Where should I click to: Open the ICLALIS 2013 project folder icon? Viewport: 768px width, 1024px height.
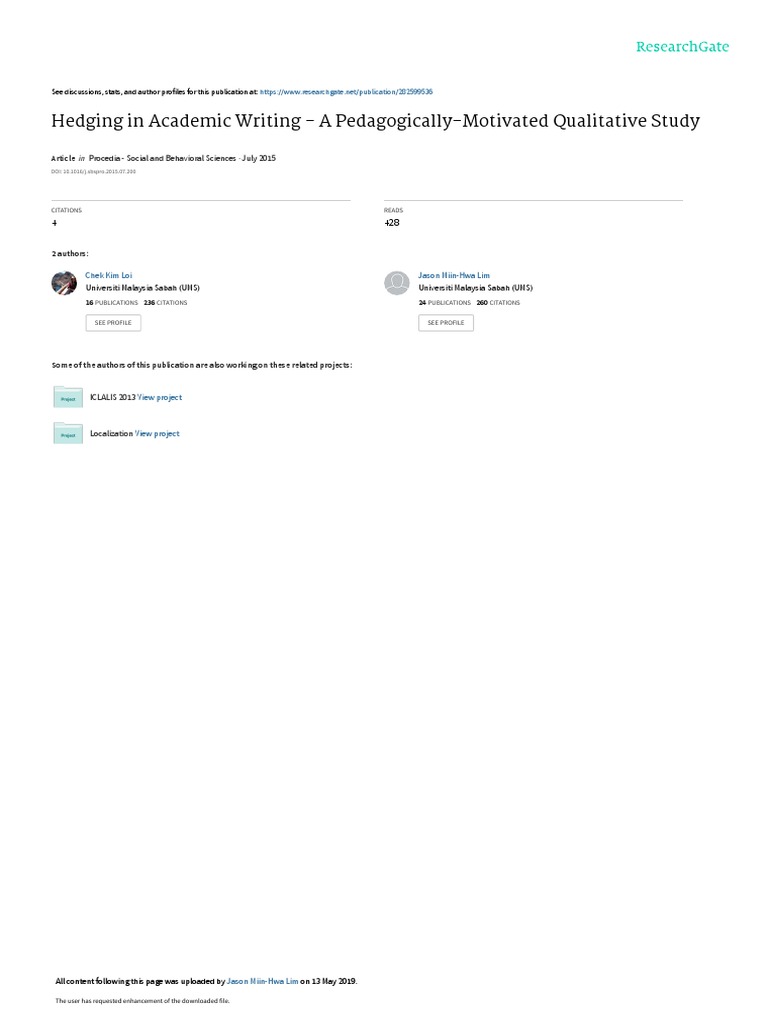[68, 396]
